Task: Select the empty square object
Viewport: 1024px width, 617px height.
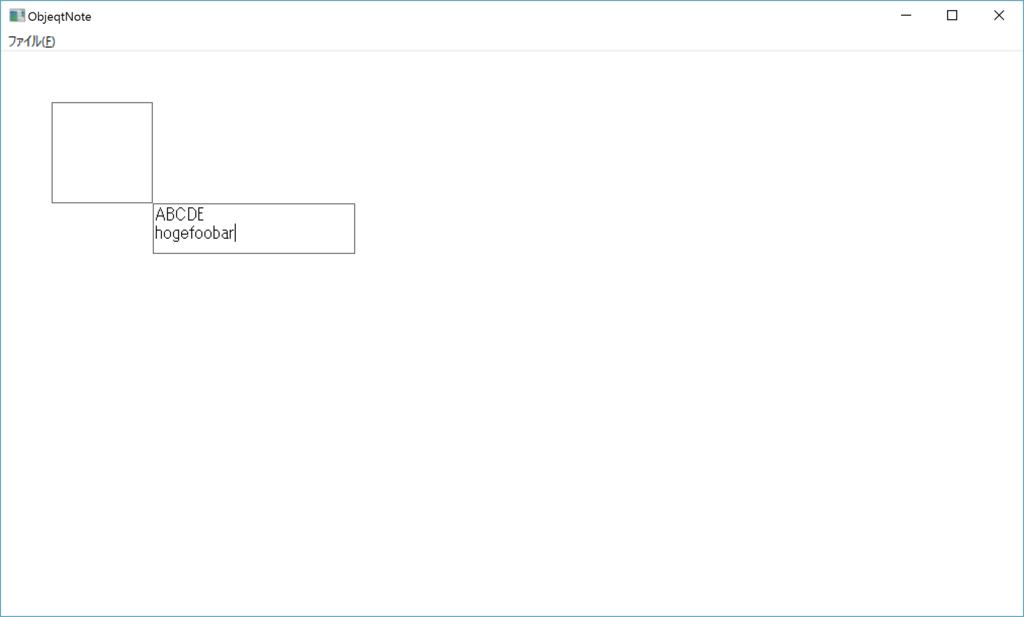Action: 102,152
